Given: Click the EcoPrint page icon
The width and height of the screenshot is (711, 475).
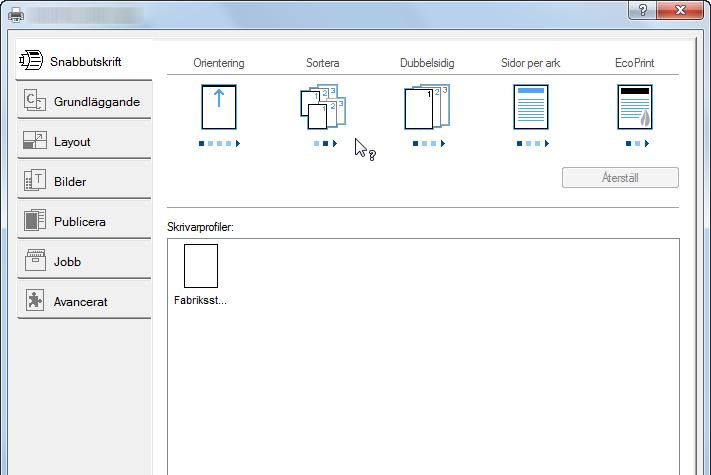Looking at the screenshot, I should (635, 107).
